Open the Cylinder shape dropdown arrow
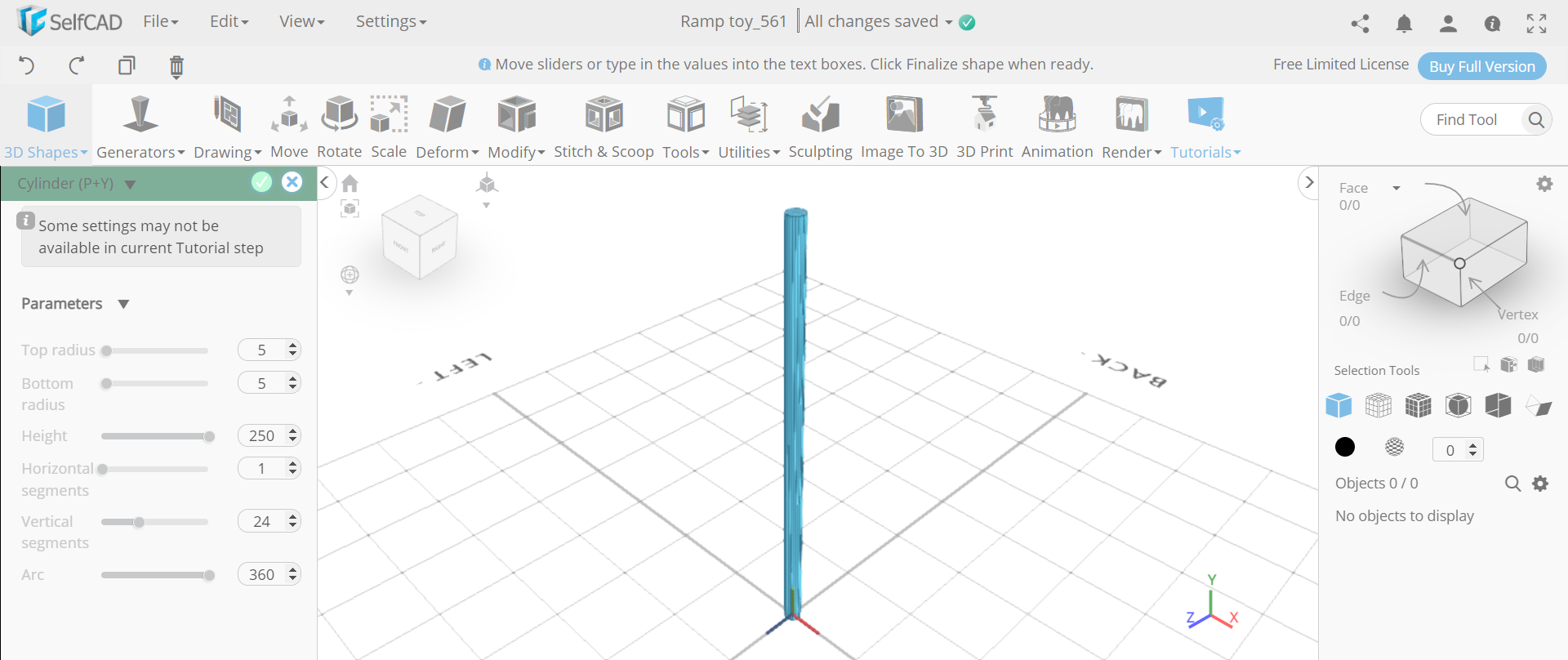1568x660 pixels. pyautogui.click(x=130, y=185)
